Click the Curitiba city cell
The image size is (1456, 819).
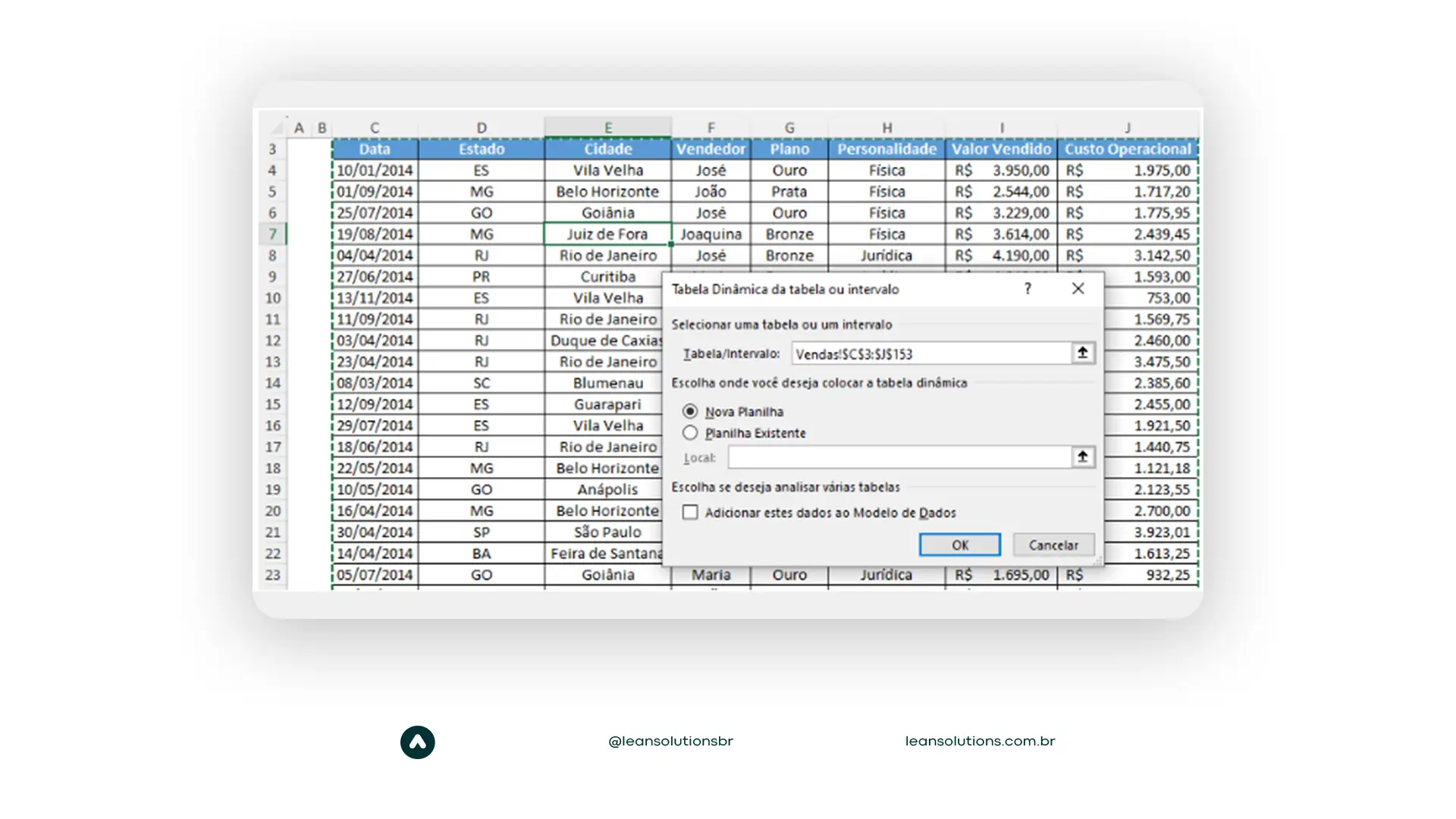coord(607,276)
